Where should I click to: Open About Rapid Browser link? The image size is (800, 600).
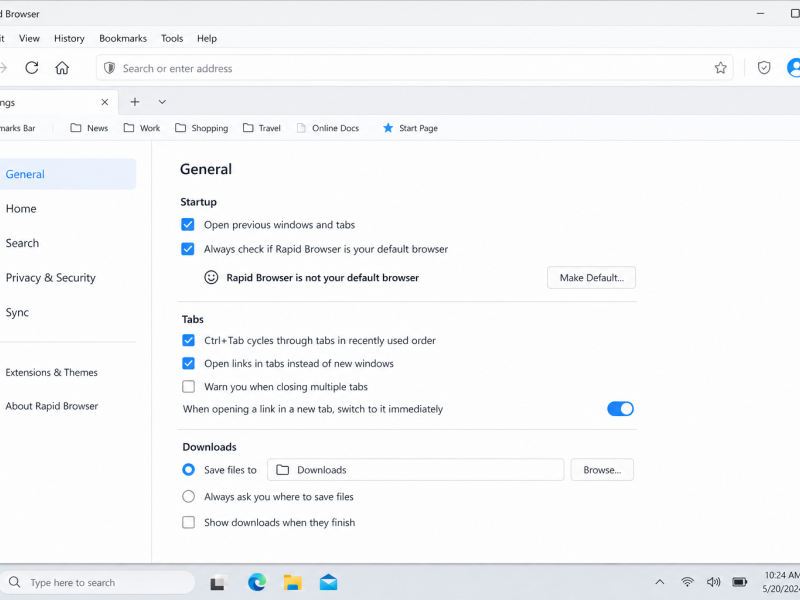(x=52, y=406)
